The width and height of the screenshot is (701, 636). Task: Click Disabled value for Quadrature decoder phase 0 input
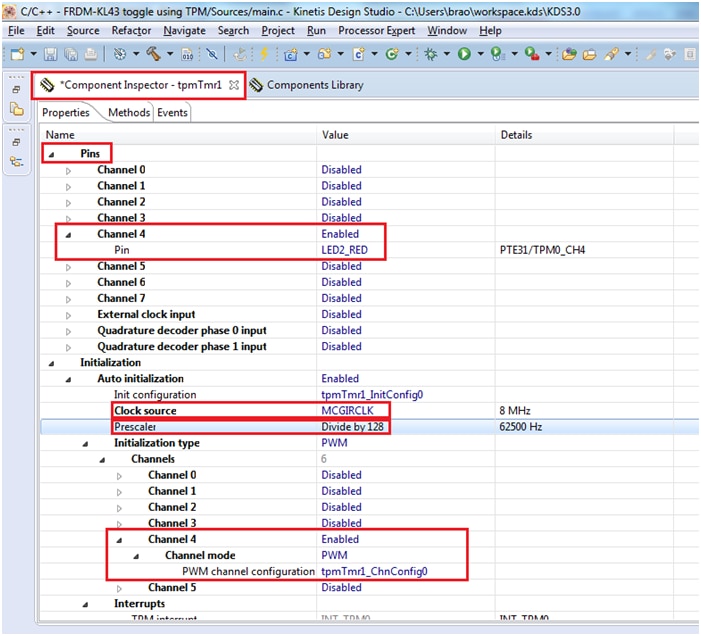click(x=341, y=330)
